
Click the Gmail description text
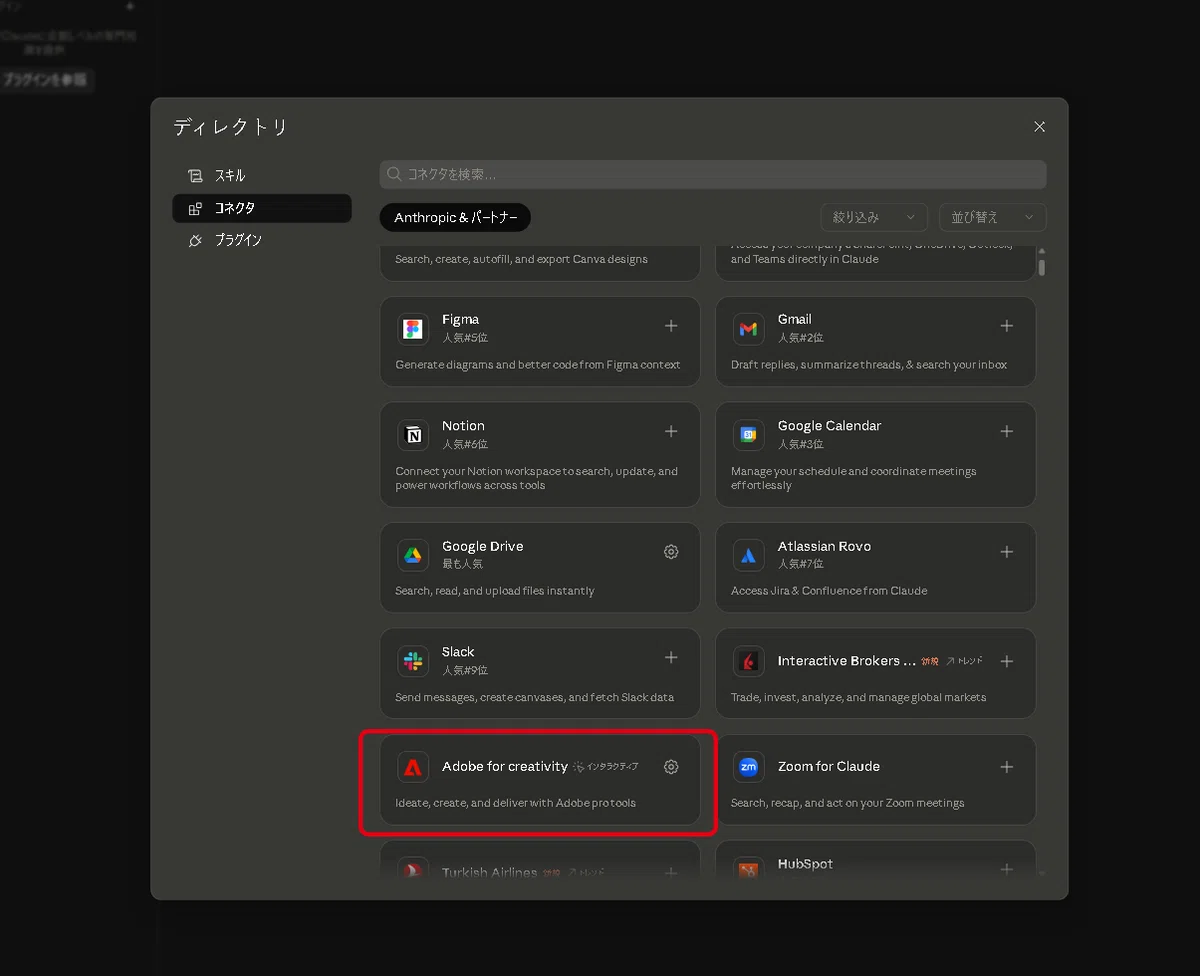tap(869, 365)
